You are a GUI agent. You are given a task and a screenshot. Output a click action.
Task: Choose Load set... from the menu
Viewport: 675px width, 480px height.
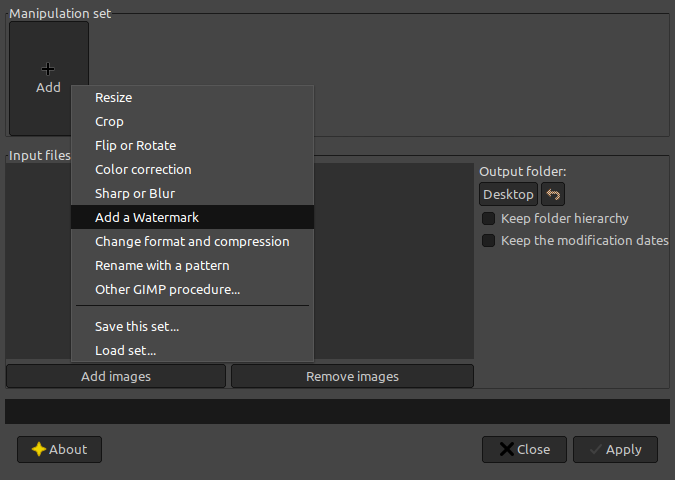pos(192,350)
